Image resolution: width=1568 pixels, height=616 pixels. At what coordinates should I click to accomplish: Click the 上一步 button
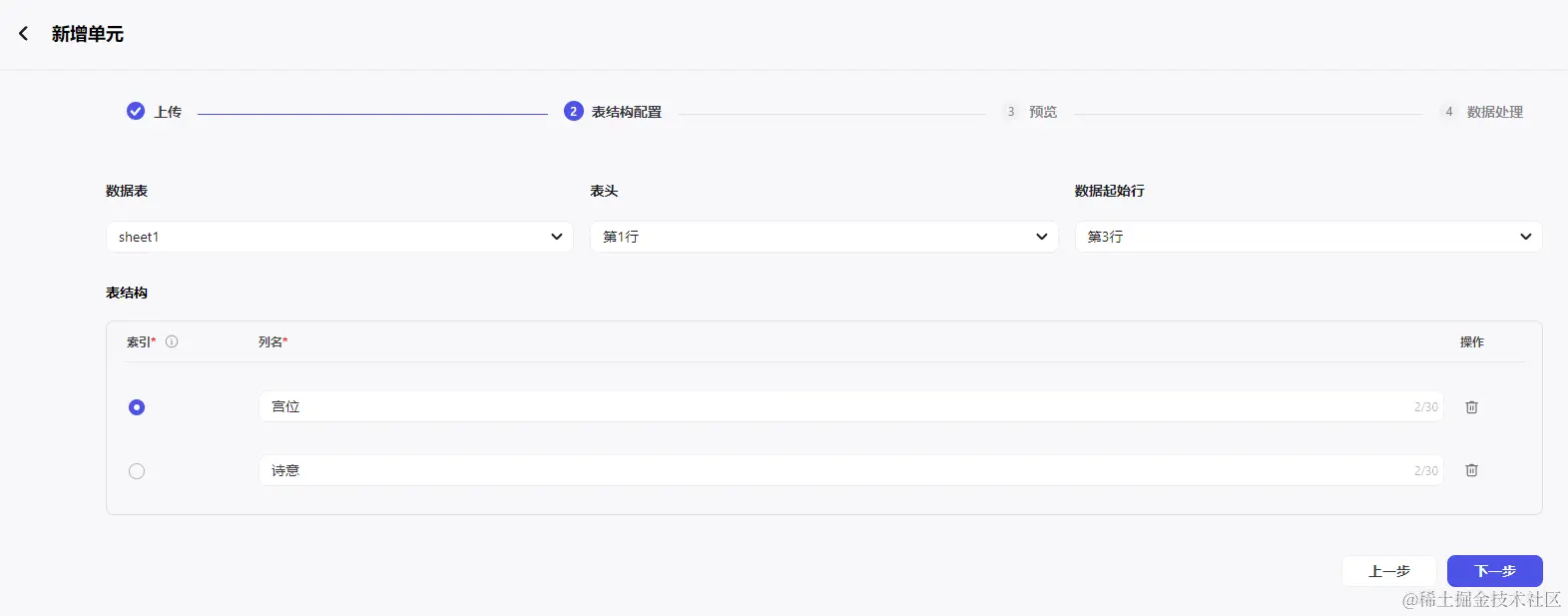(x=1389, y=571)
